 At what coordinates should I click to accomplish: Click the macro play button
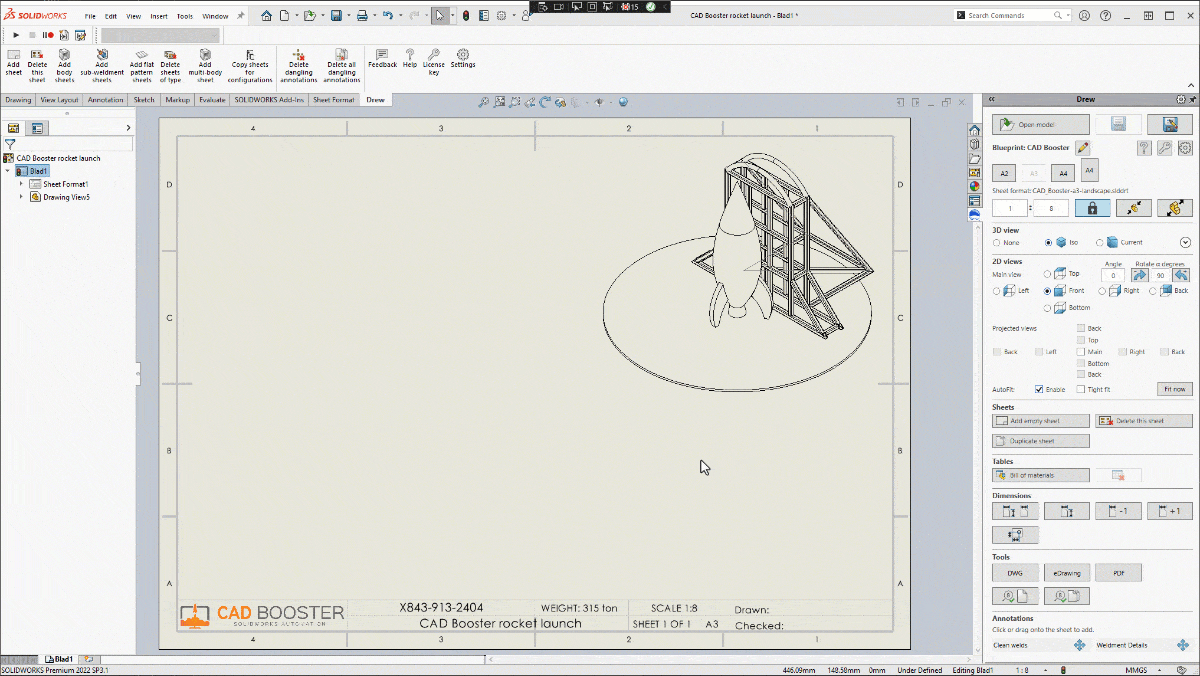pyautogui.click(x=16, y=35)
